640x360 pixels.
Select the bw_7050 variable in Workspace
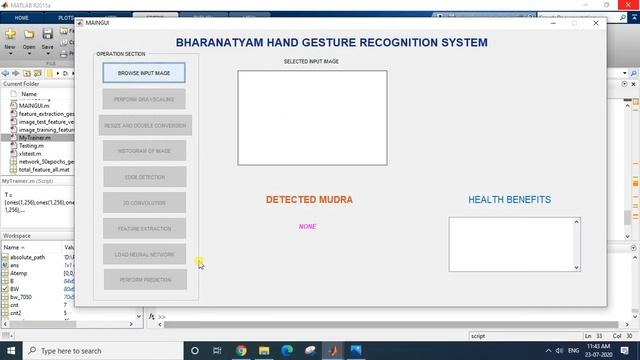20,297
